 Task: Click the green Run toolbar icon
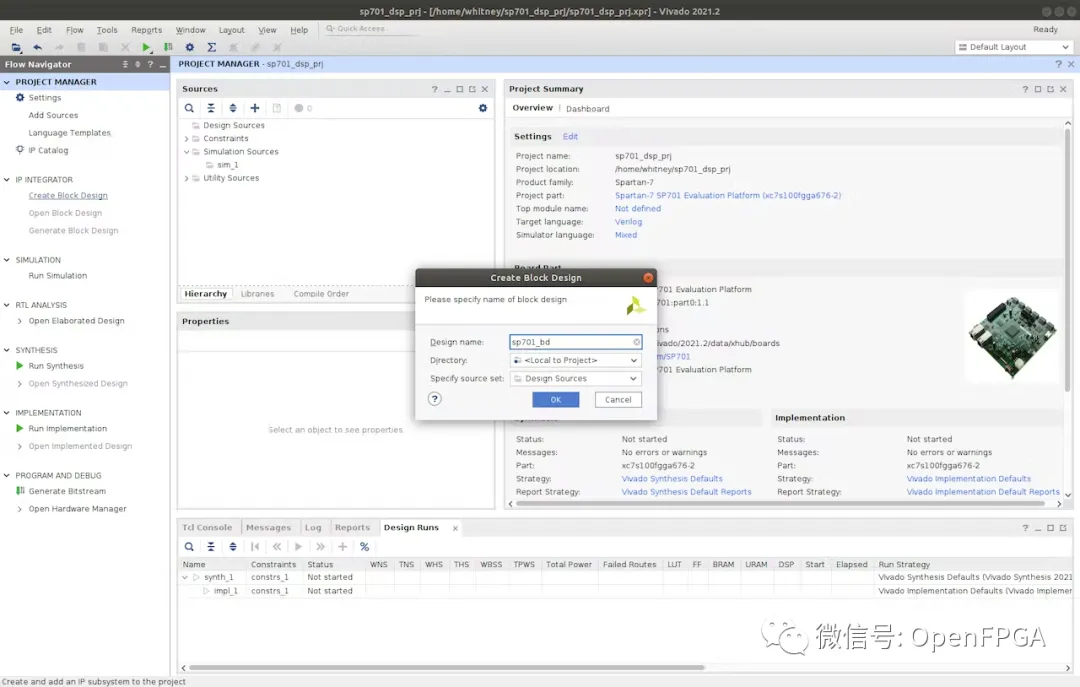click(146, 47)
